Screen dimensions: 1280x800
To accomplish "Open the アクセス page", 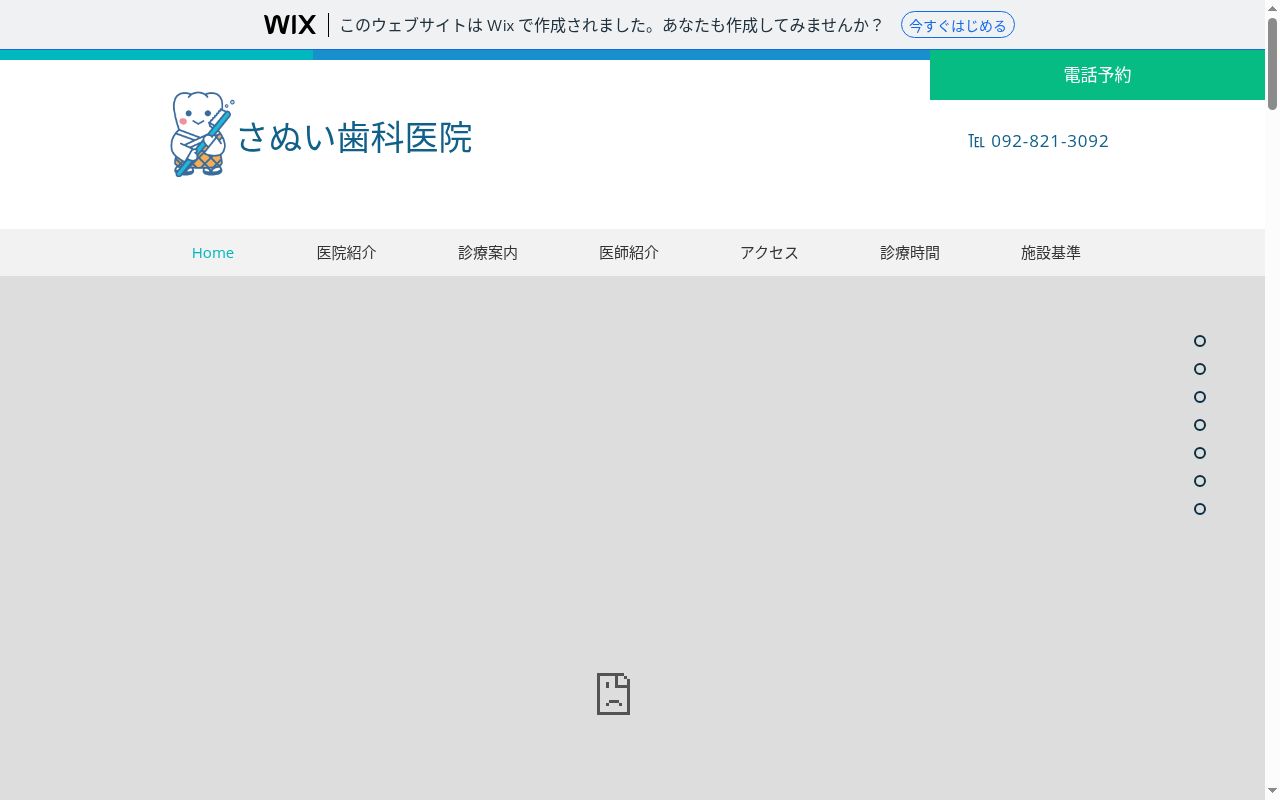I will pos(769,253).
